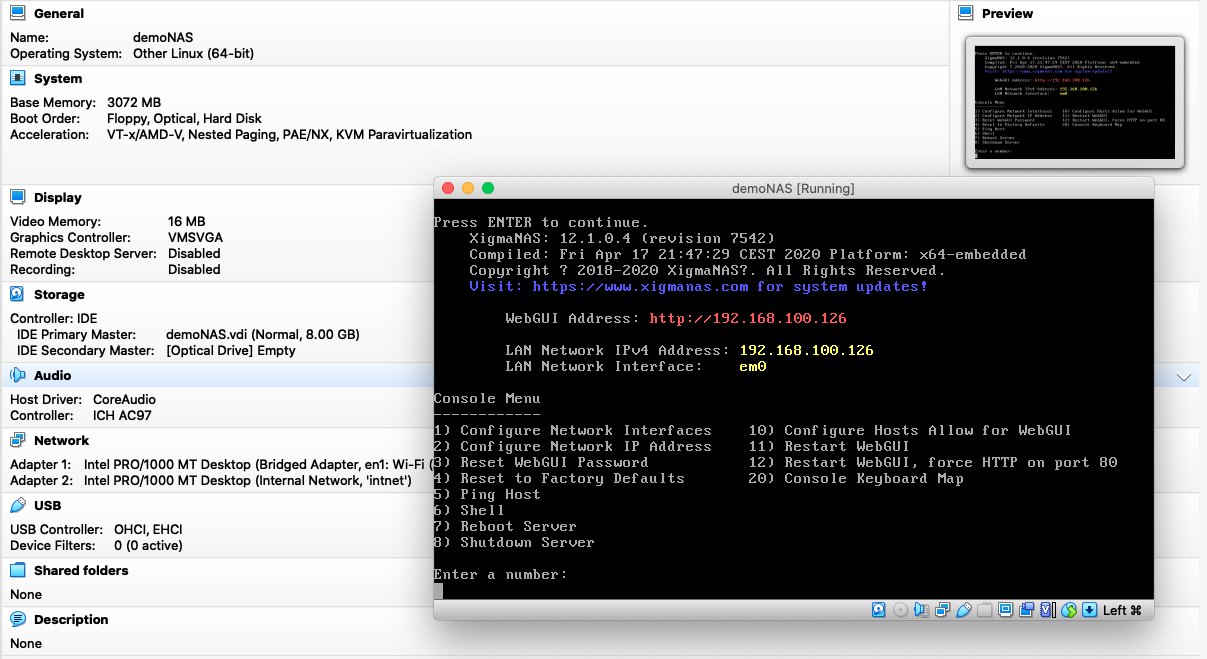Click the Audio section speaker icon
1207x659 pixels.
pyautogui.click(x=18, y=375)
